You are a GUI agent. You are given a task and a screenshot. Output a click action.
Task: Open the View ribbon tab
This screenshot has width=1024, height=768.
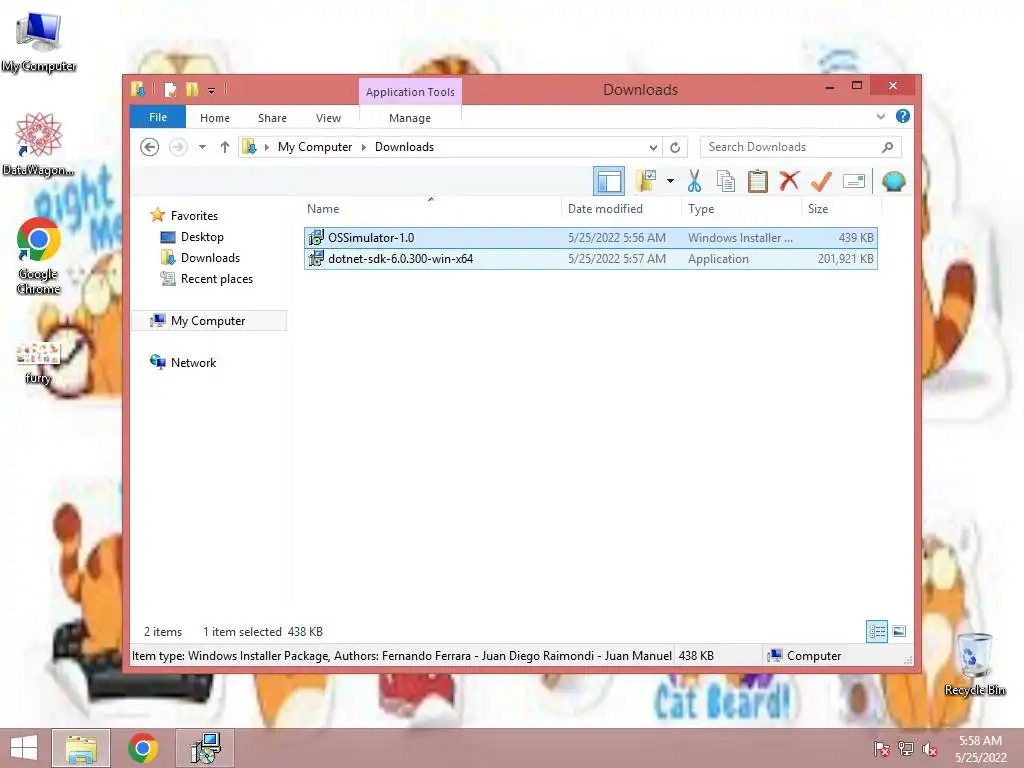pos(328,118)
